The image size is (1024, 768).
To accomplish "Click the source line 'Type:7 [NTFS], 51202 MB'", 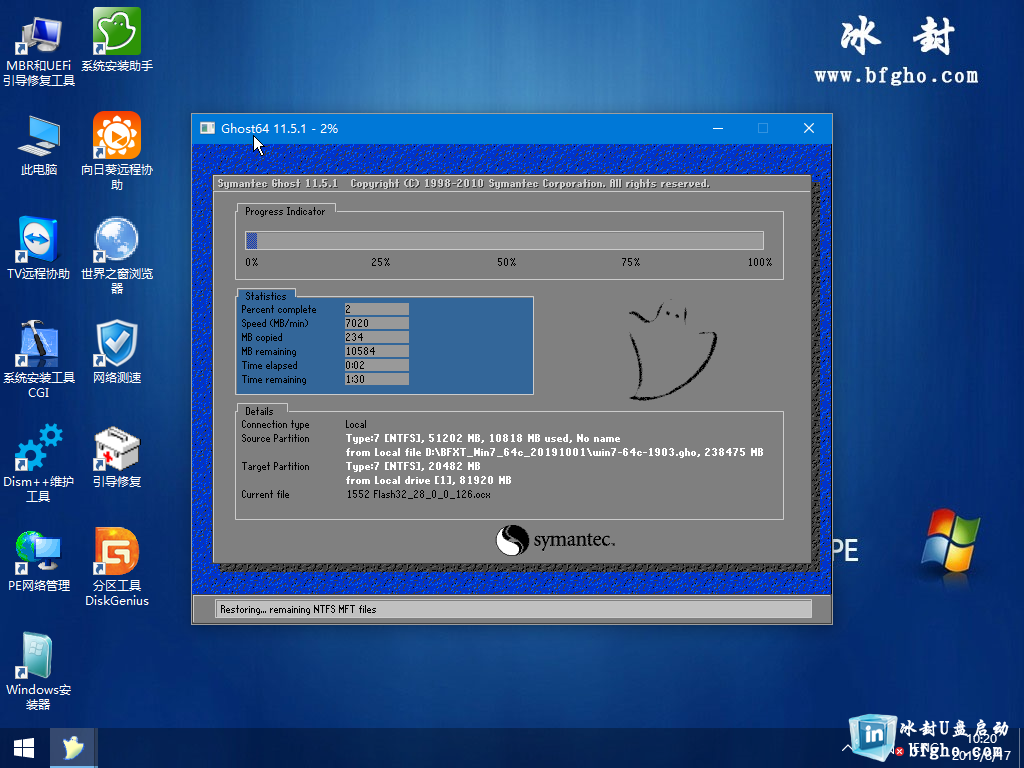I will [x=483, y=438].
